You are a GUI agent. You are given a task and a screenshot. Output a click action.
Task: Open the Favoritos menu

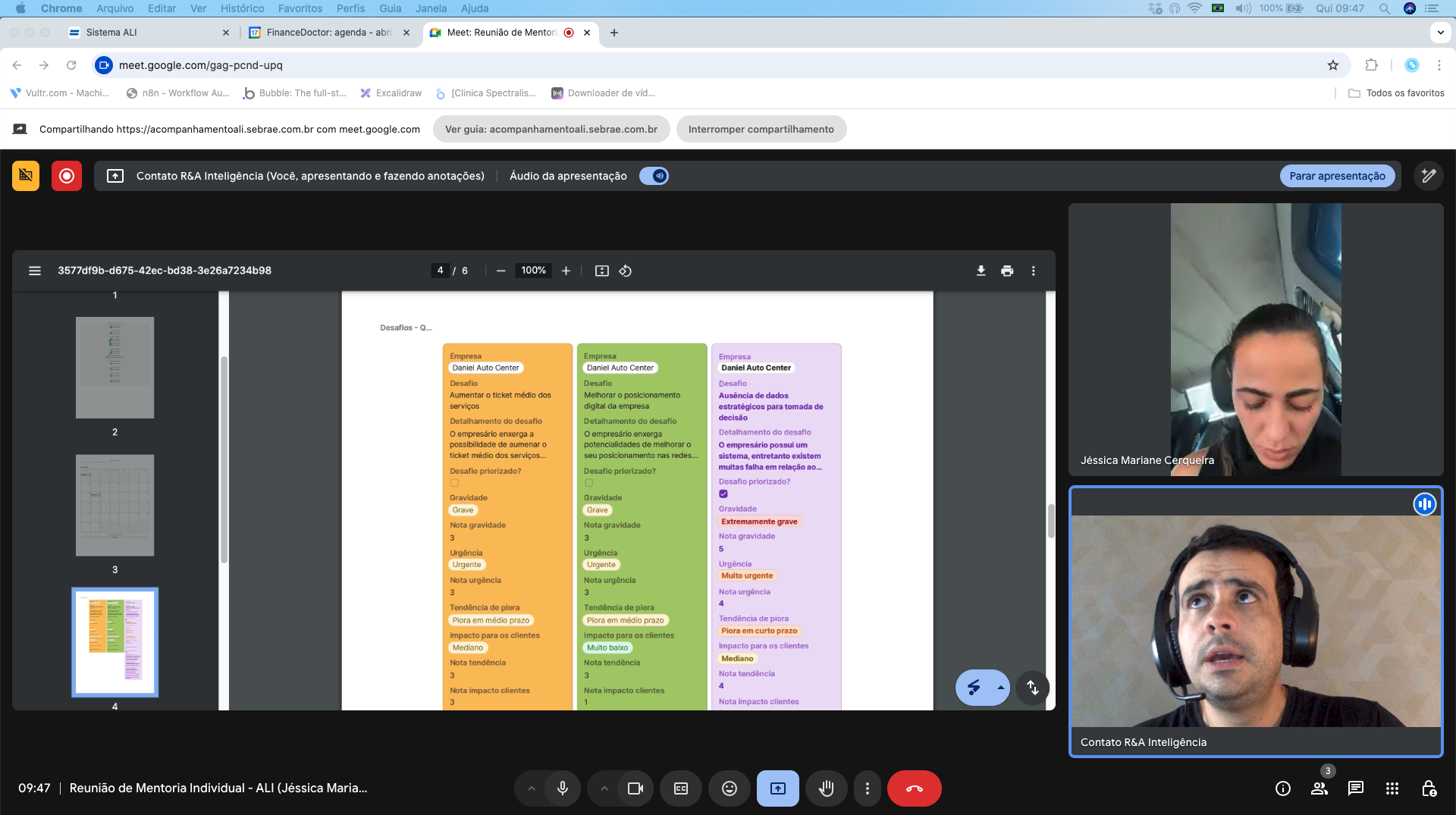(300, 8)
